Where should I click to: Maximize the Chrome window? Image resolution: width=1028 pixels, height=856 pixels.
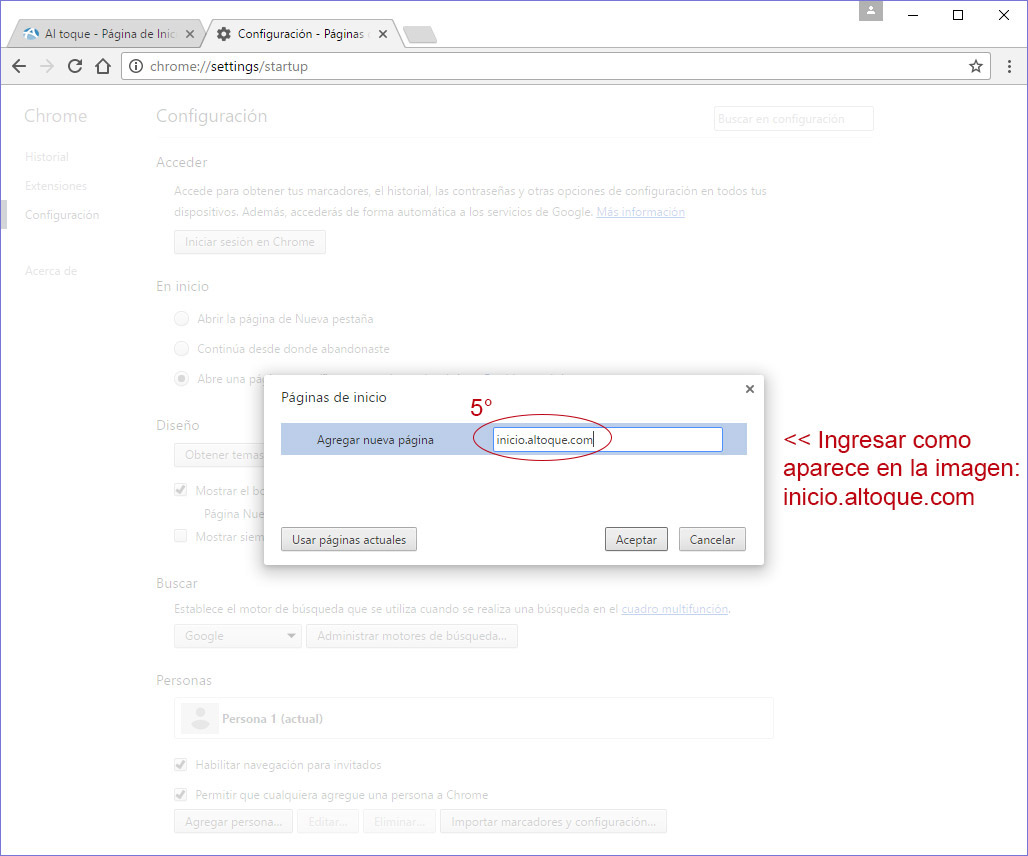click(x=958, y=15)
